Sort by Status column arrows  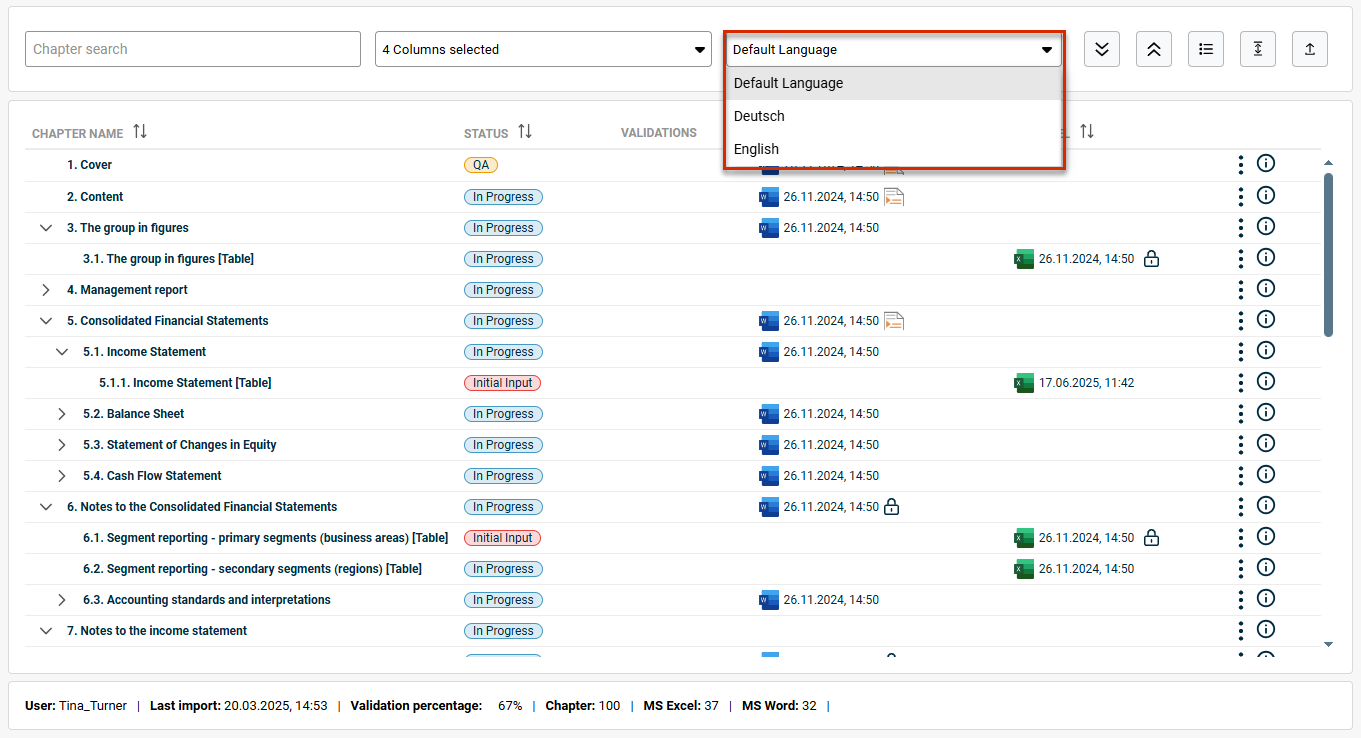coord(525,132)
